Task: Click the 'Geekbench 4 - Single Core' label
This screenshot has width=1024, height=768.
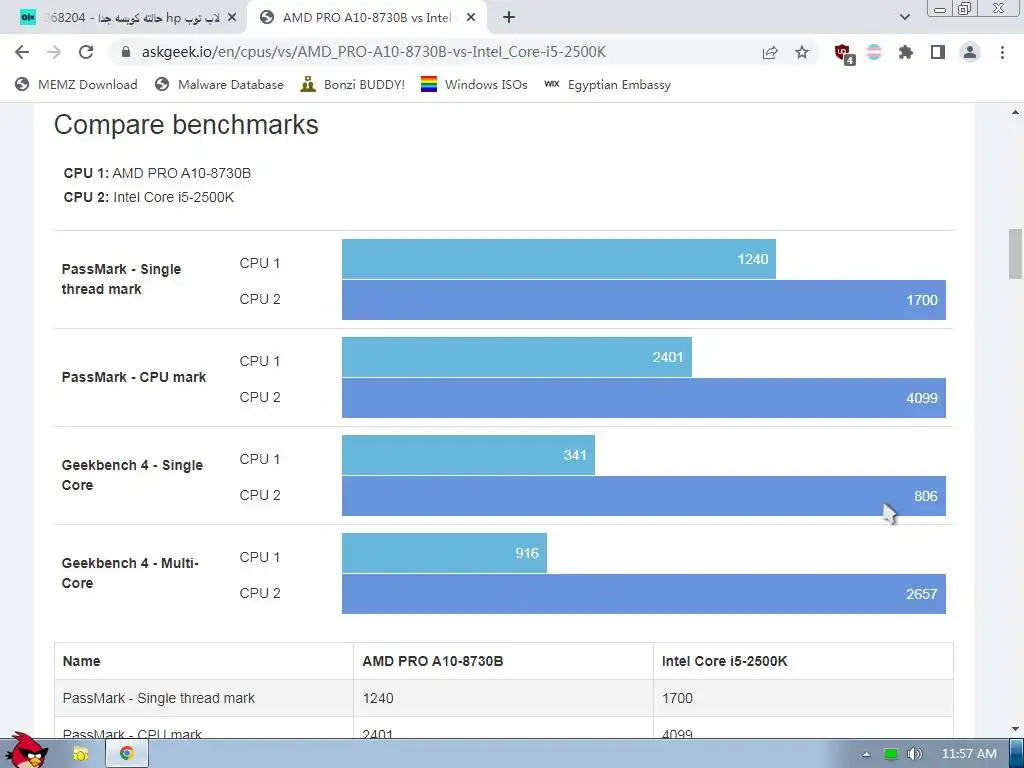Action: [133, 475]
